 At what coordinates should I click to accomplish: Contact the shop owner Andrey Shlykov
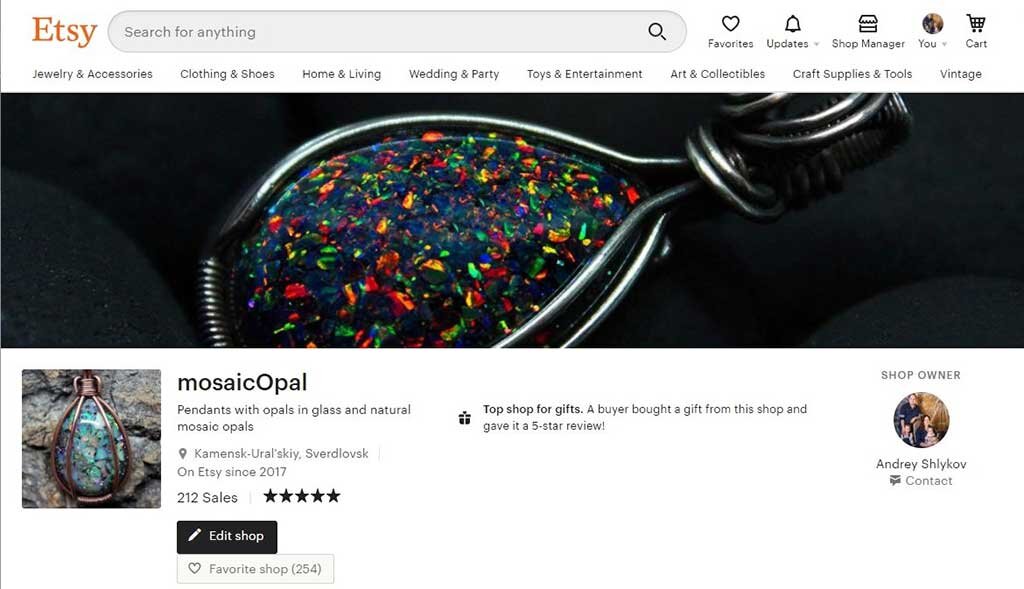[x=921, y=481]
